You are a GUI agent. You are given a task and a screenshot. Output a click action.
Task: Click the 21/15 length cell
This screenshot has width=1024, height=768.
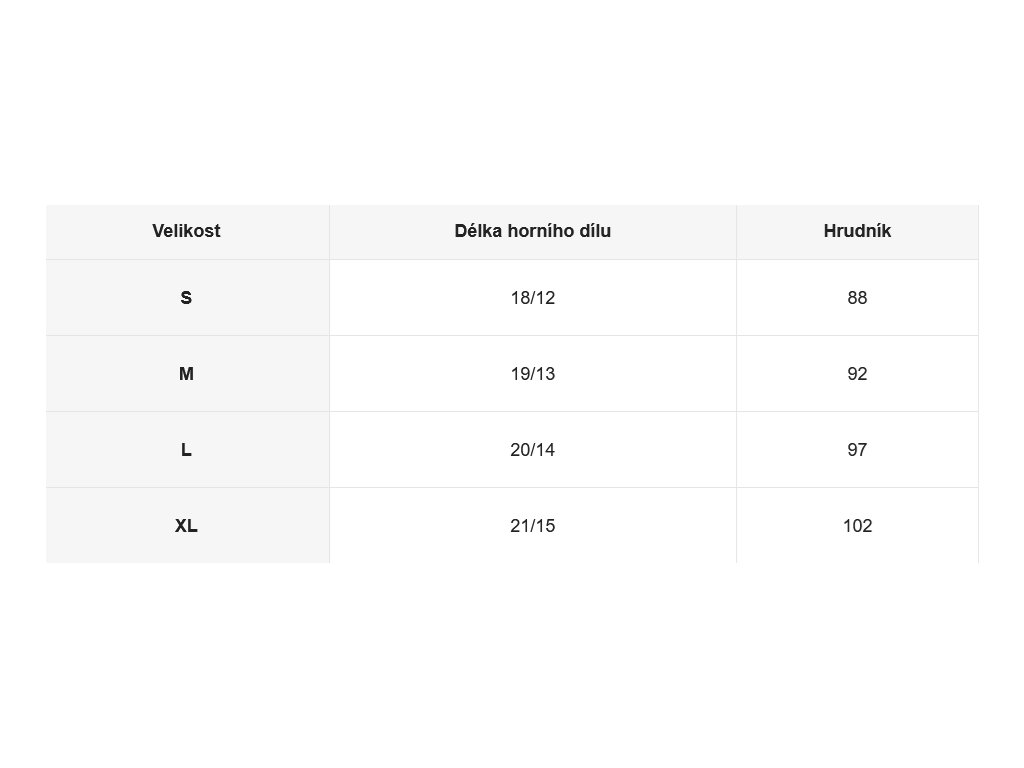(x=532, y=526)
